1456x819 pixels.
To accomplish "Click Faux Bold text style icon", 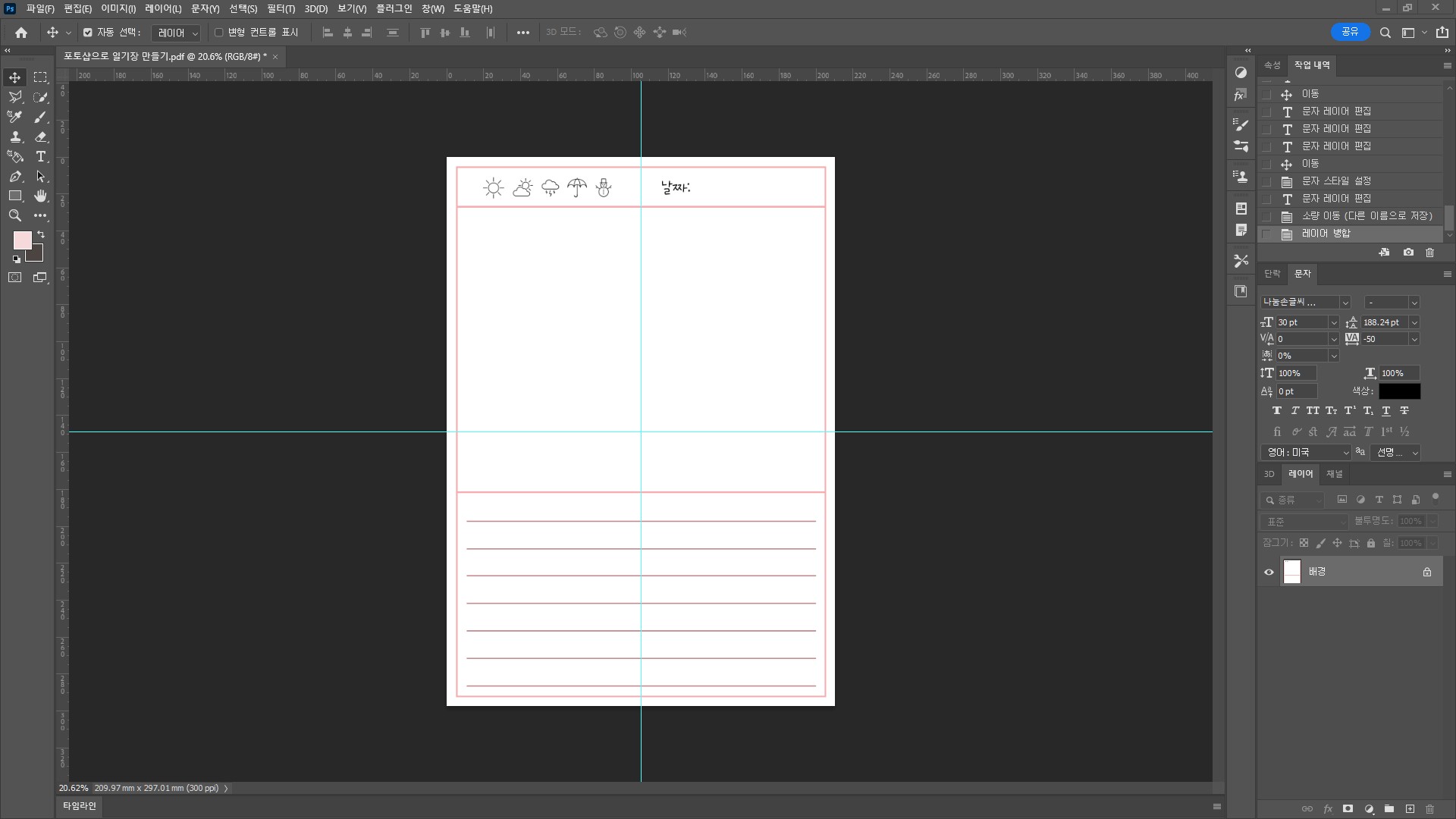I will coord(1276,410).
